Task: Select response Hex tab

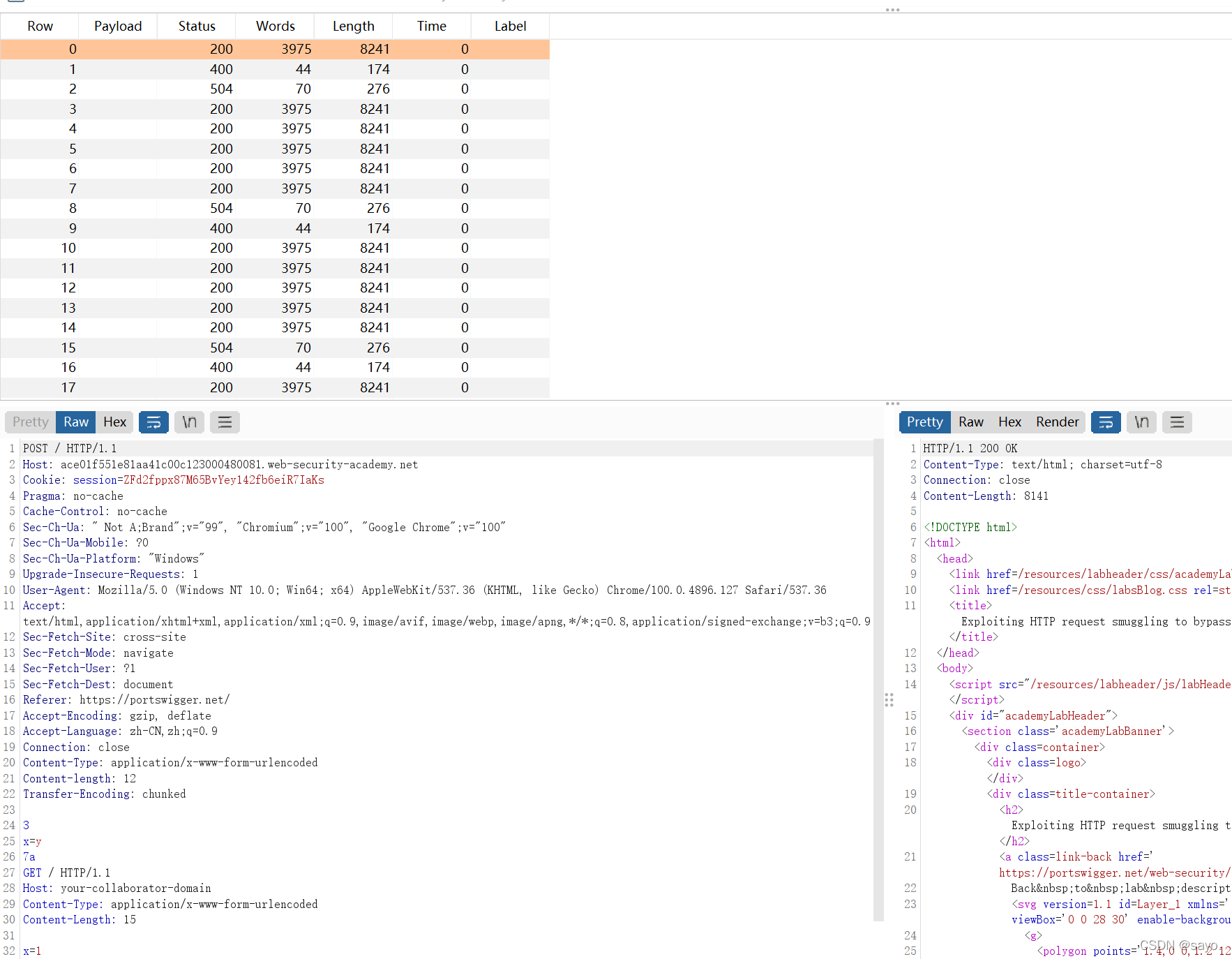Action: (x=1009, y=422)
